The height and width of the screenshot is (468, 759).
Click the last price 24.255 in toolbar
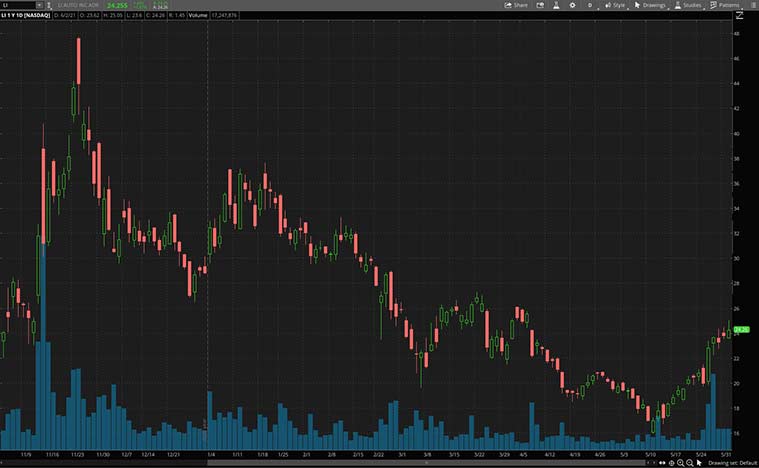[117, 5]
